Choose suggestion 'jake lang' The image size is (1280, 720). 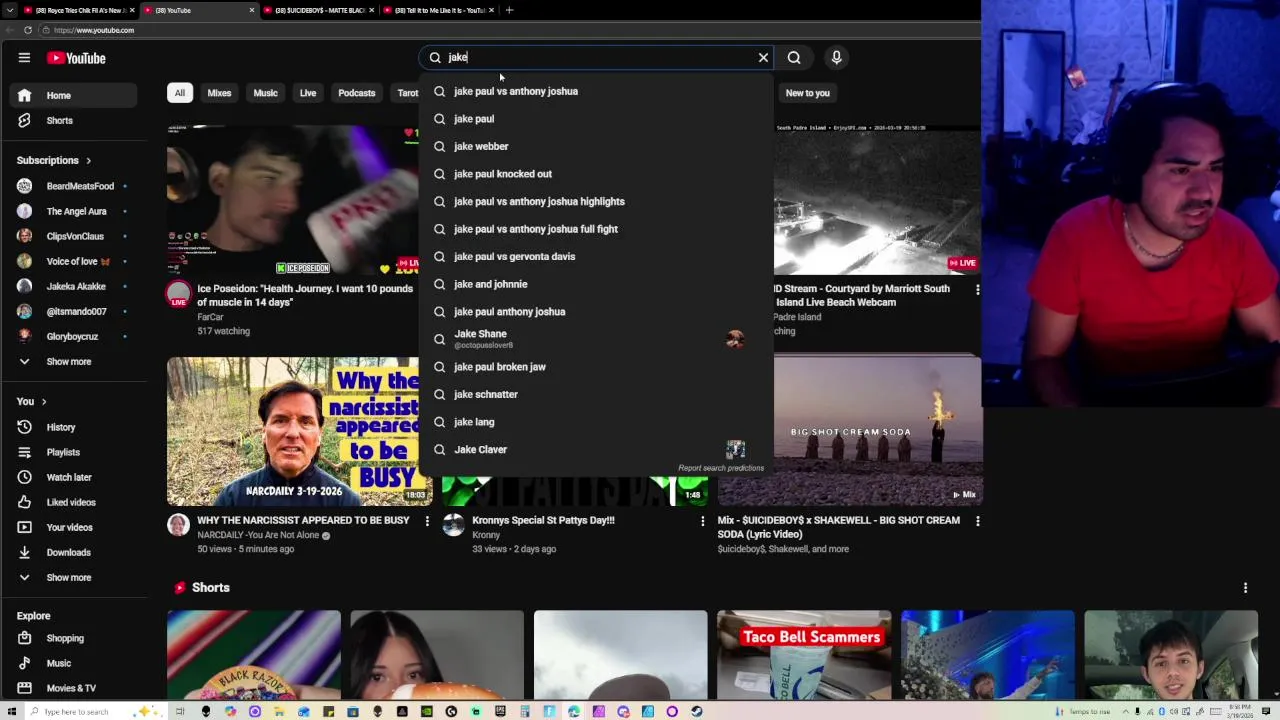(596, 422)
